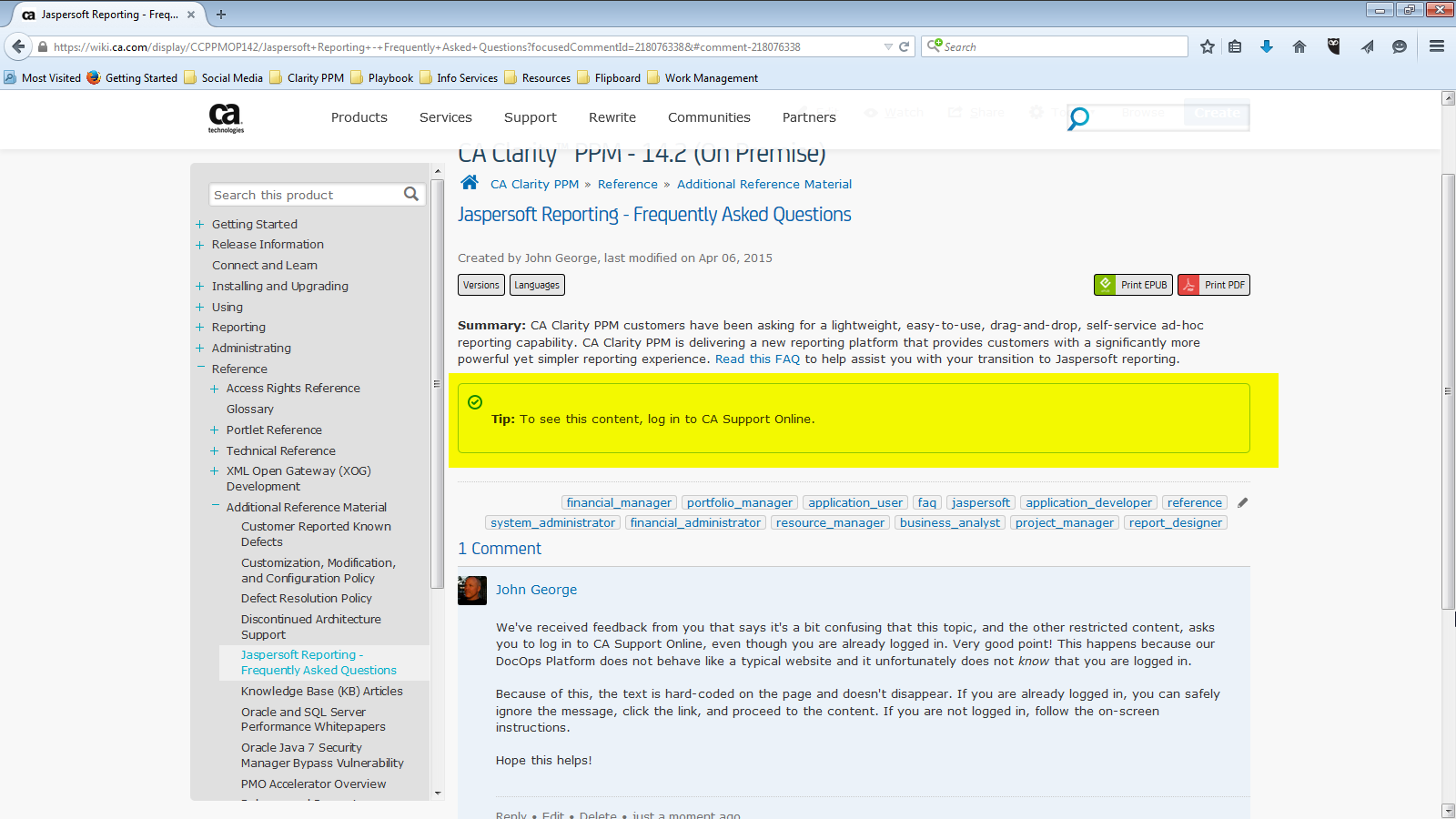The image size is (1456, 819).
Task: Click the Languages button
Action: pos(537,285)
